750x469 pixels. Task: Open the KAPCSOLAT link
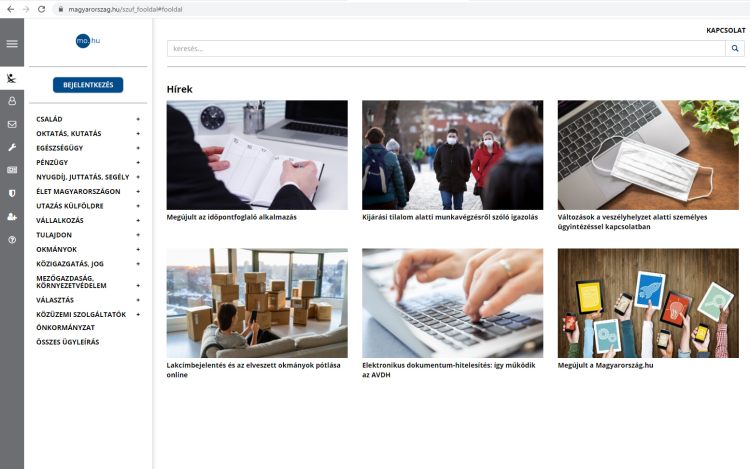(x=725, y=30)
